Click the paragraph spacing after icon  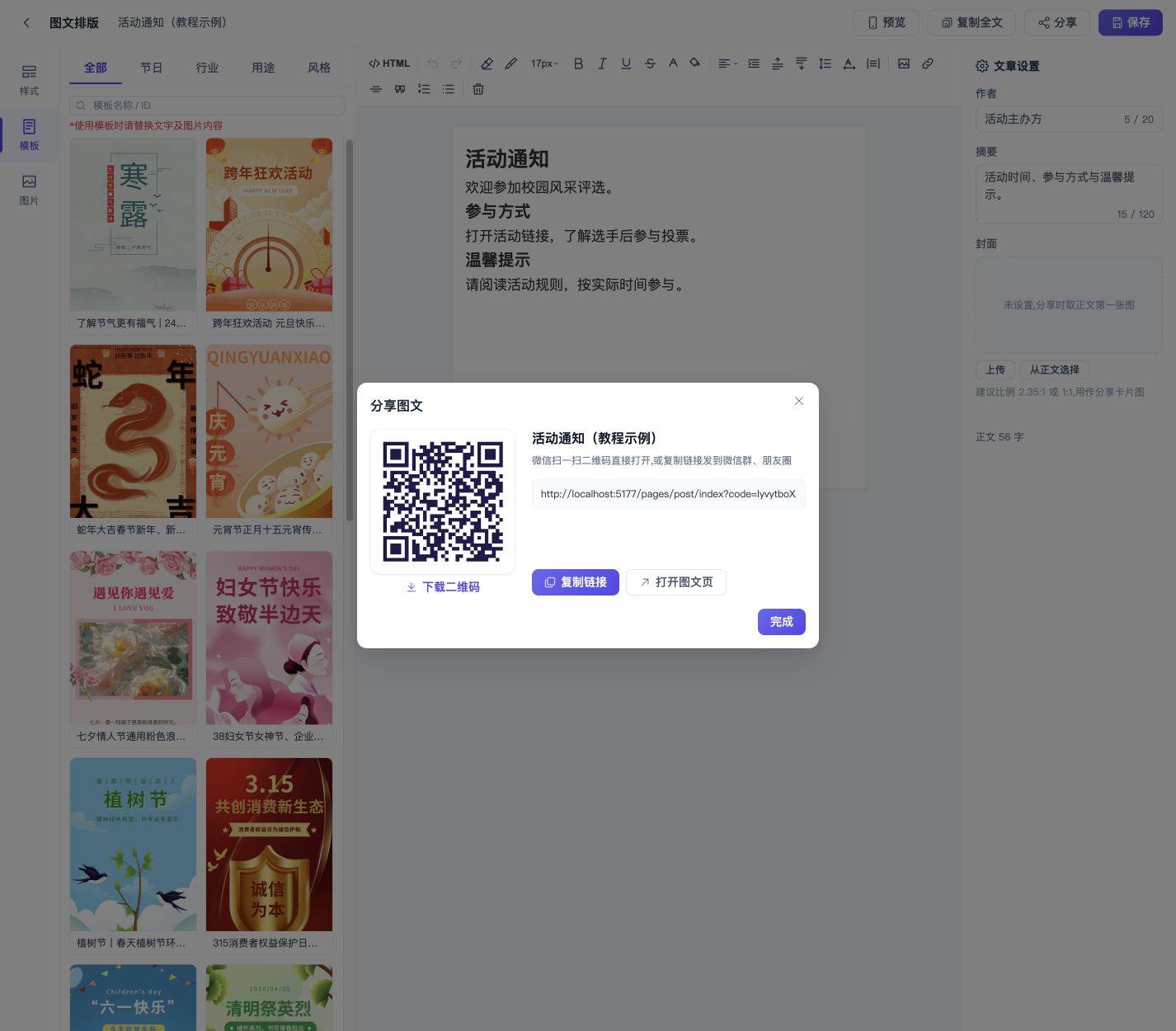[x=802, y=64]
